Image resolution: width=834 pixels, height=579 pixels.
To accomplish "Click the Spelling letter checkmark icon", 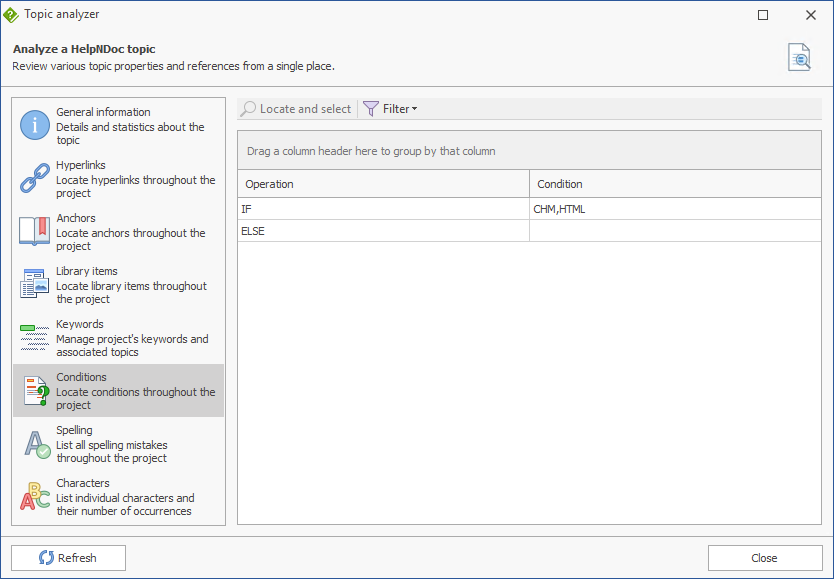I will pos(37,444).
